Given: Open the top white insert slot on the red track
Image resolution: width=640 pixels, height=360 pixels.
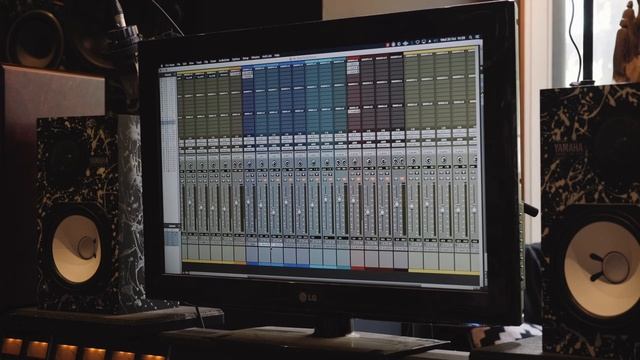Looking at the screenshot, I should (x=353, y=64).
